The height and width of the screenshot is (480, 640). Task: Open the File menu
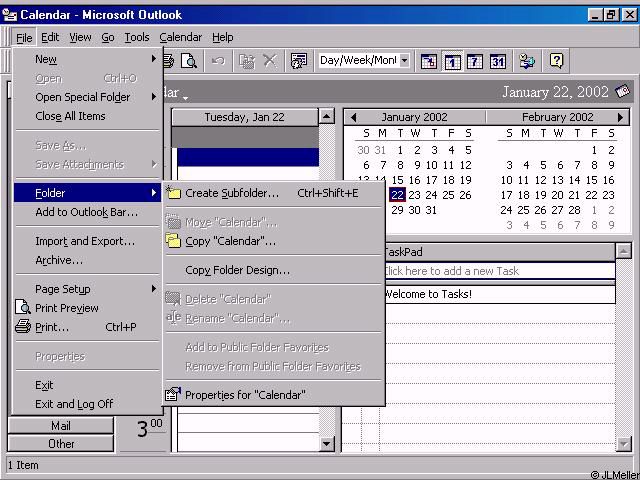(x=24, y=38)
